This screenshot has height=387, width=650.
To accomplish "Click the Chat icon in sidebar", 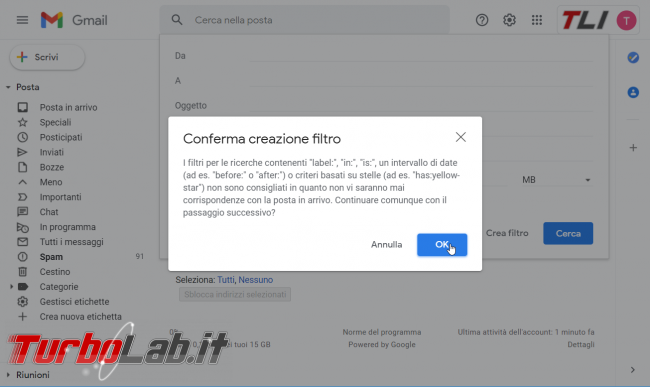I will coord(22,212).
